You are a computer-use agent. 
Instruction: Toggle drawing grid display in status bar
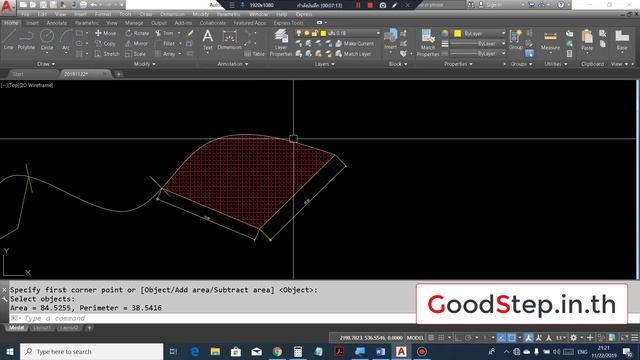tap(431, 338)
